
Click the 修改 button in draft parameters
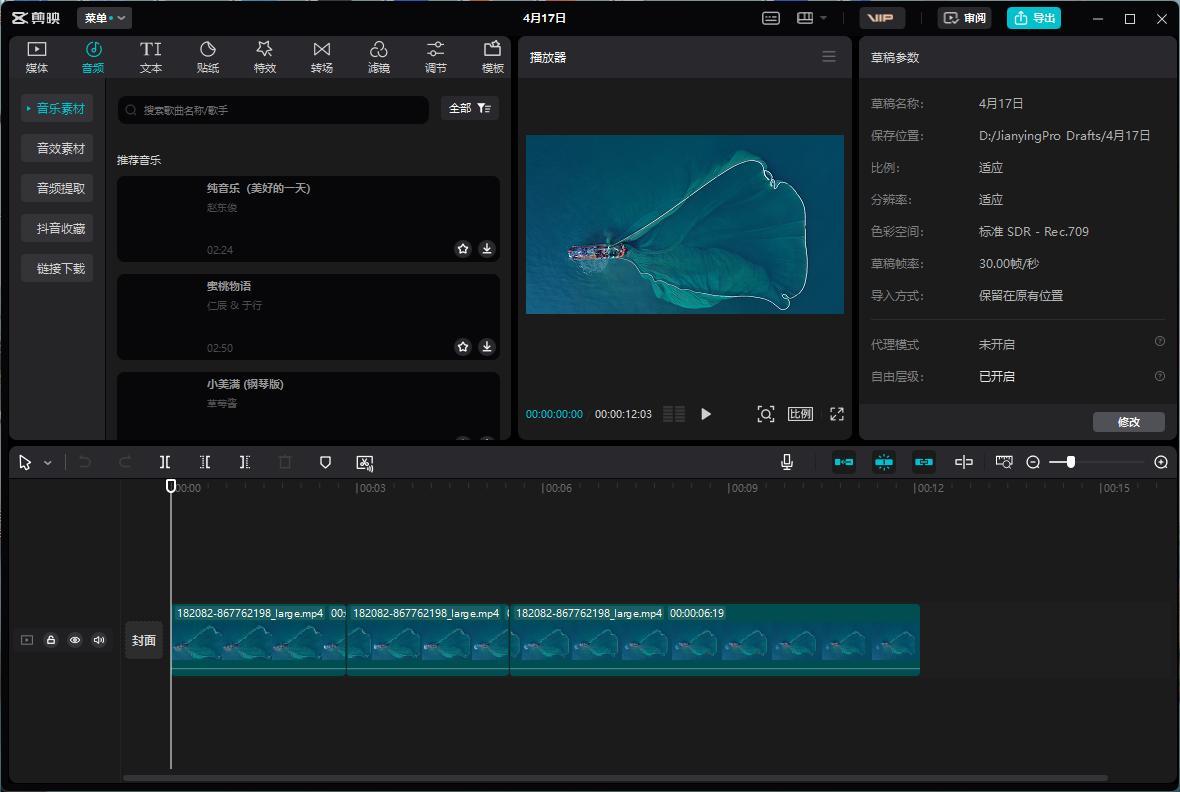click(1128, 422)
